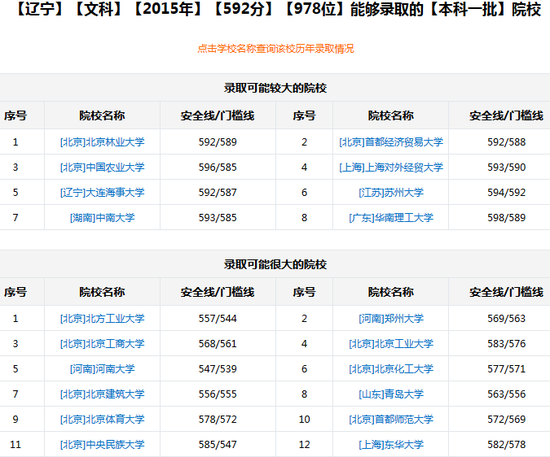This screenshot has height=457, width=550.
Task: Click the value 568/561
Action: click(217, 344)
